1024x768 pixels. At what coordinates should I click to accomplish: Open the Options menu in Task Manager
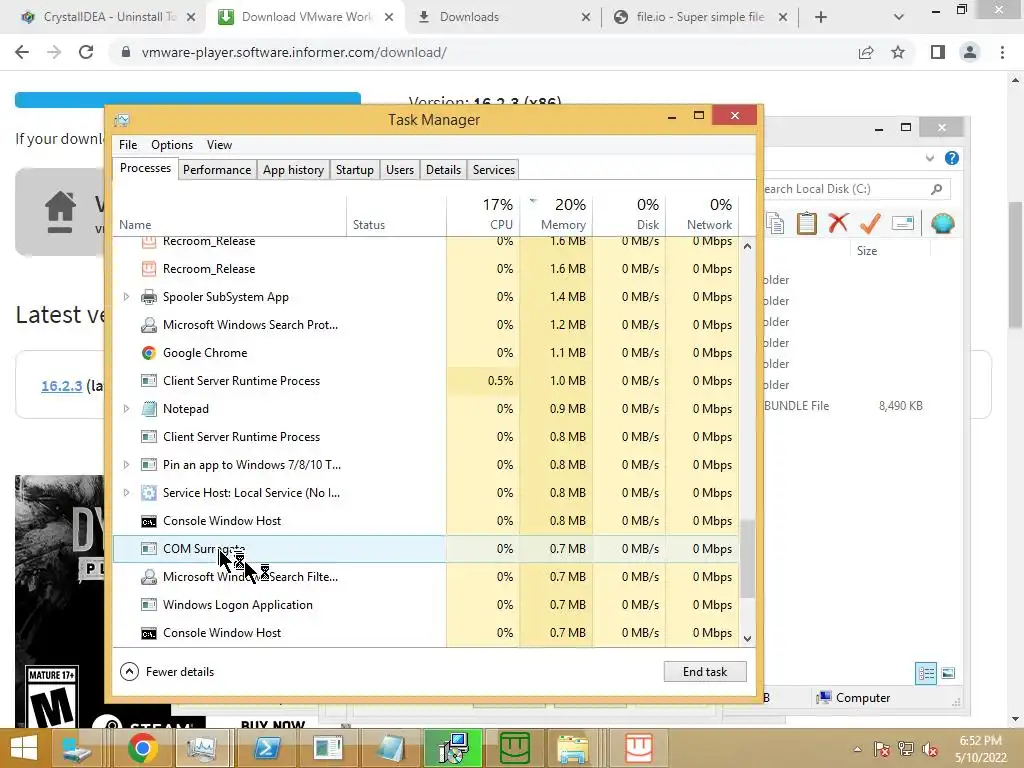172,145
